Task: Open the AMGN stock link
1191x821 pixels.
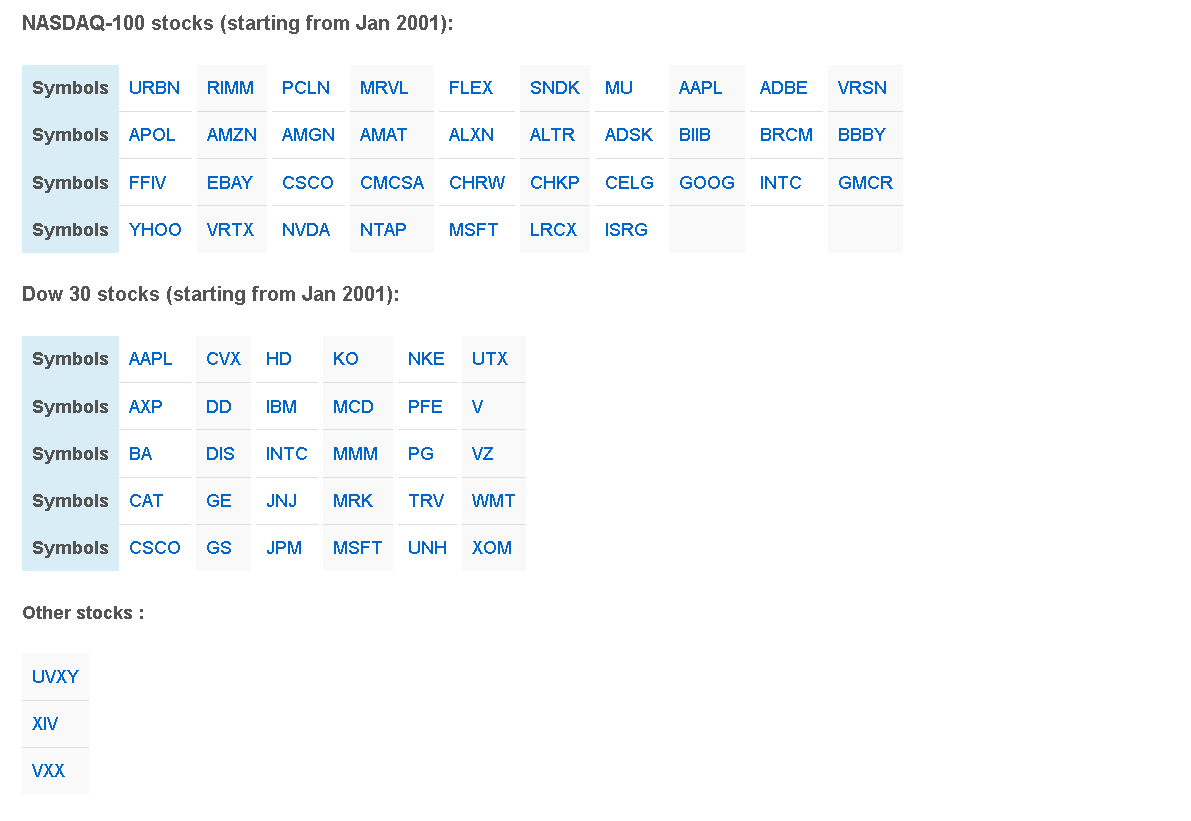Action: (308, 135)
